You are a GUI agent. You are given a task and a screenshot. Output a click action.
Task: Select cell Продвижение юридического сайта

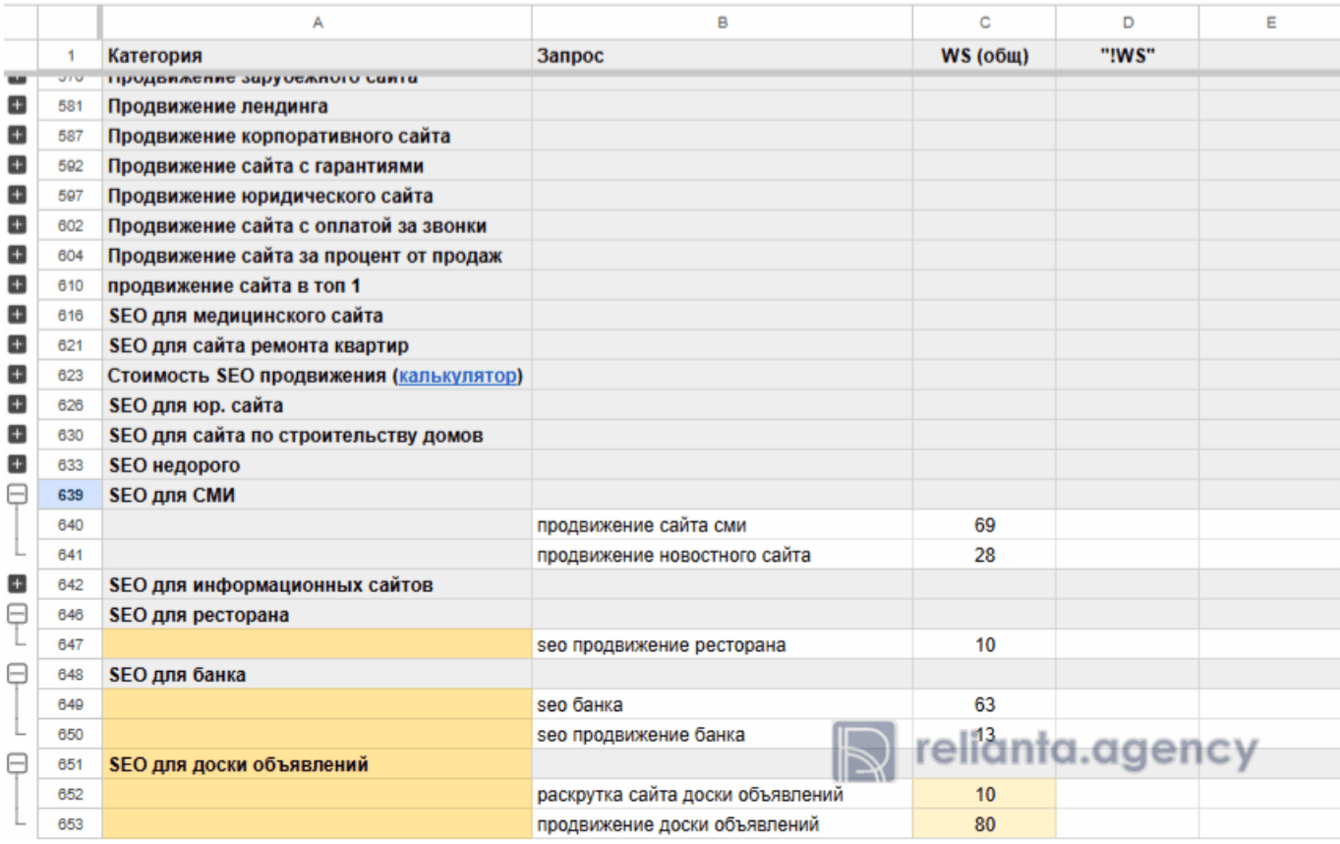317,196
